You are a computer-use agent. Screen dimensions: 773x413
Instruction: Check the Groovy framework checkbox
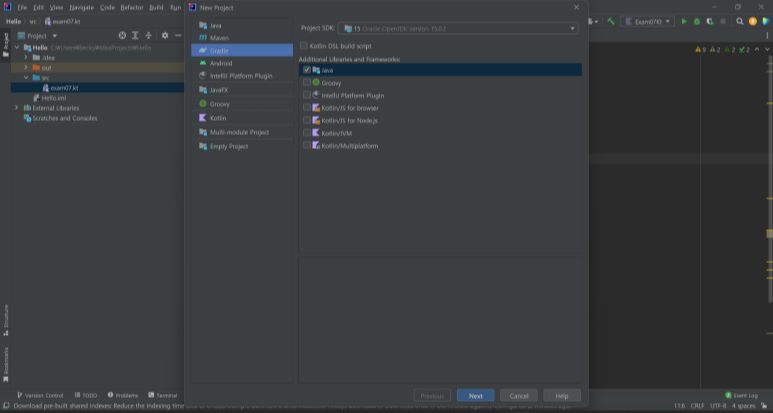(307, 82)
